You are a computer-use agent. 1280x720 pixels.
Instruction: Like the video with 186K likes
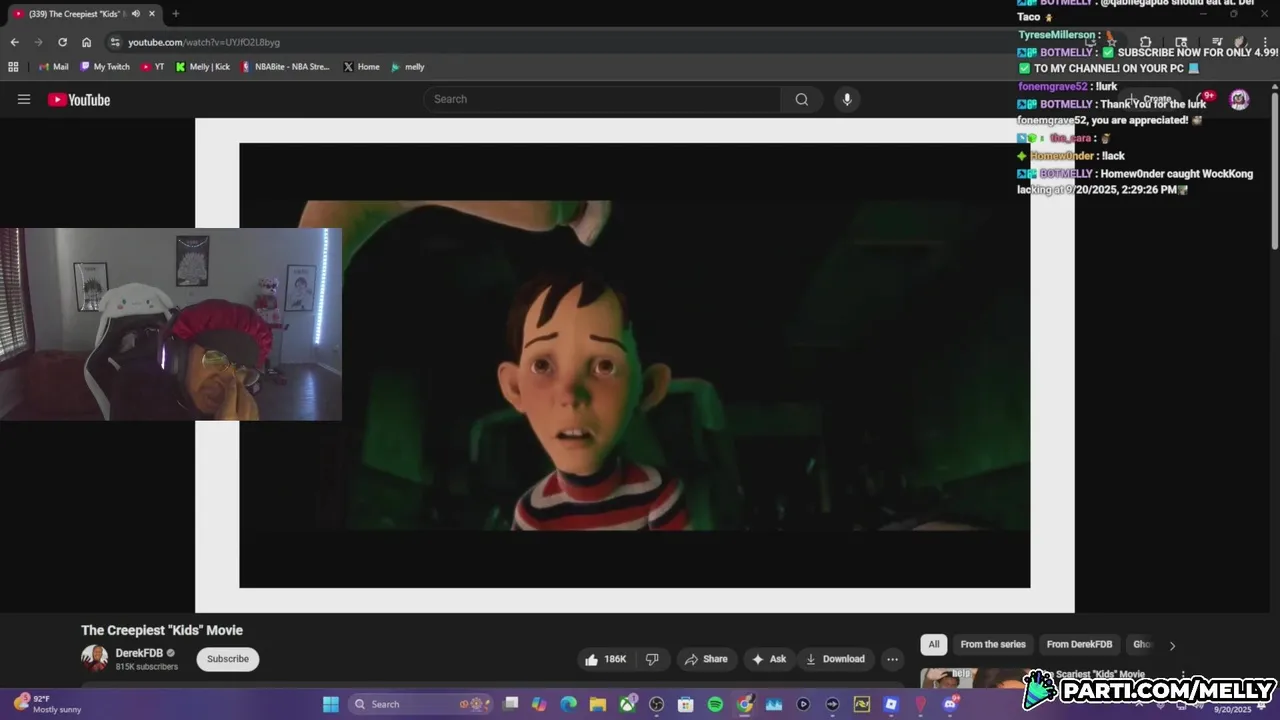[x=606, y=659]
